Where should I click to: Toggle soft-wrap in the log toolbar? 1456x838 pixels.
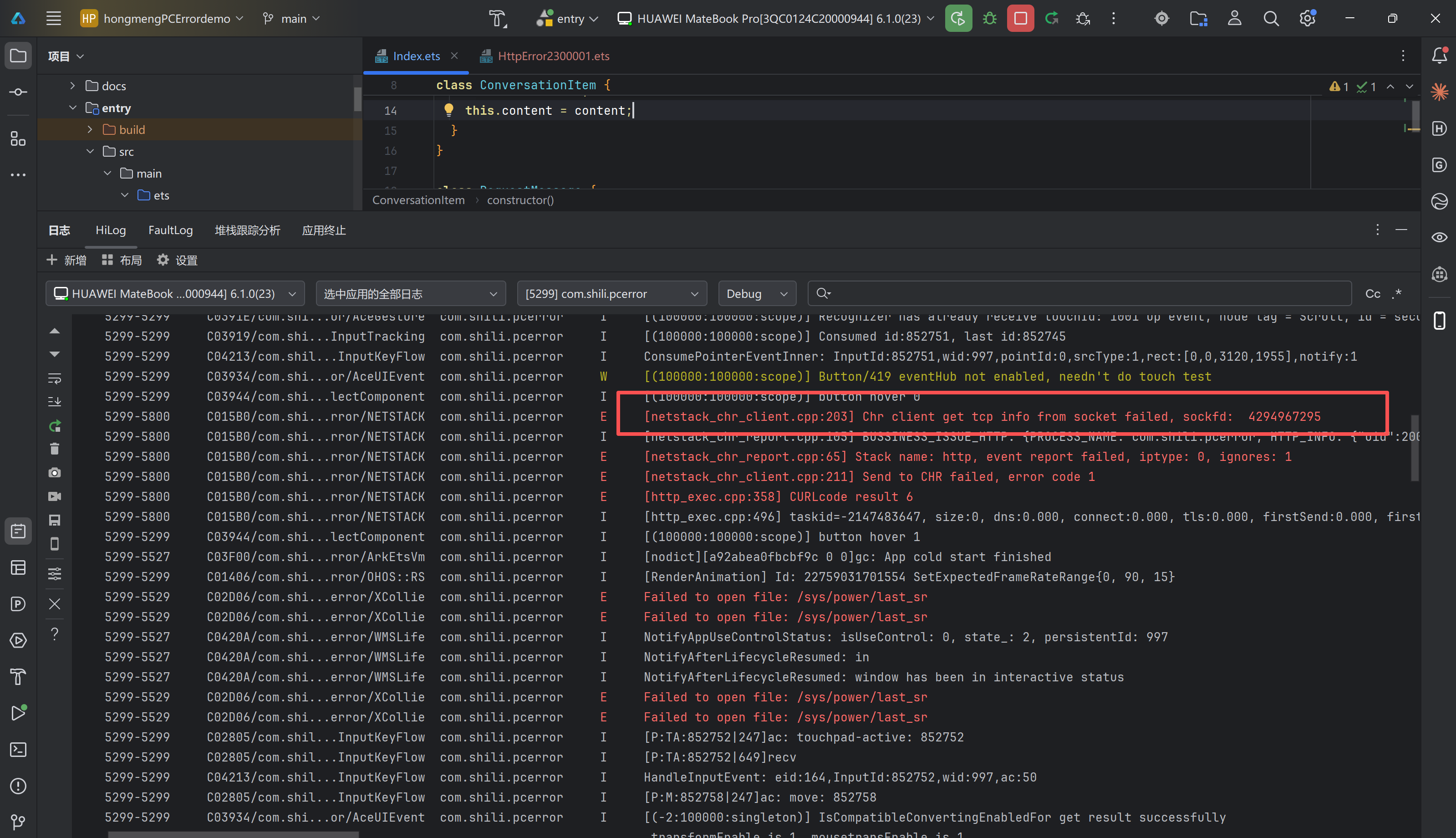point(55,378)
